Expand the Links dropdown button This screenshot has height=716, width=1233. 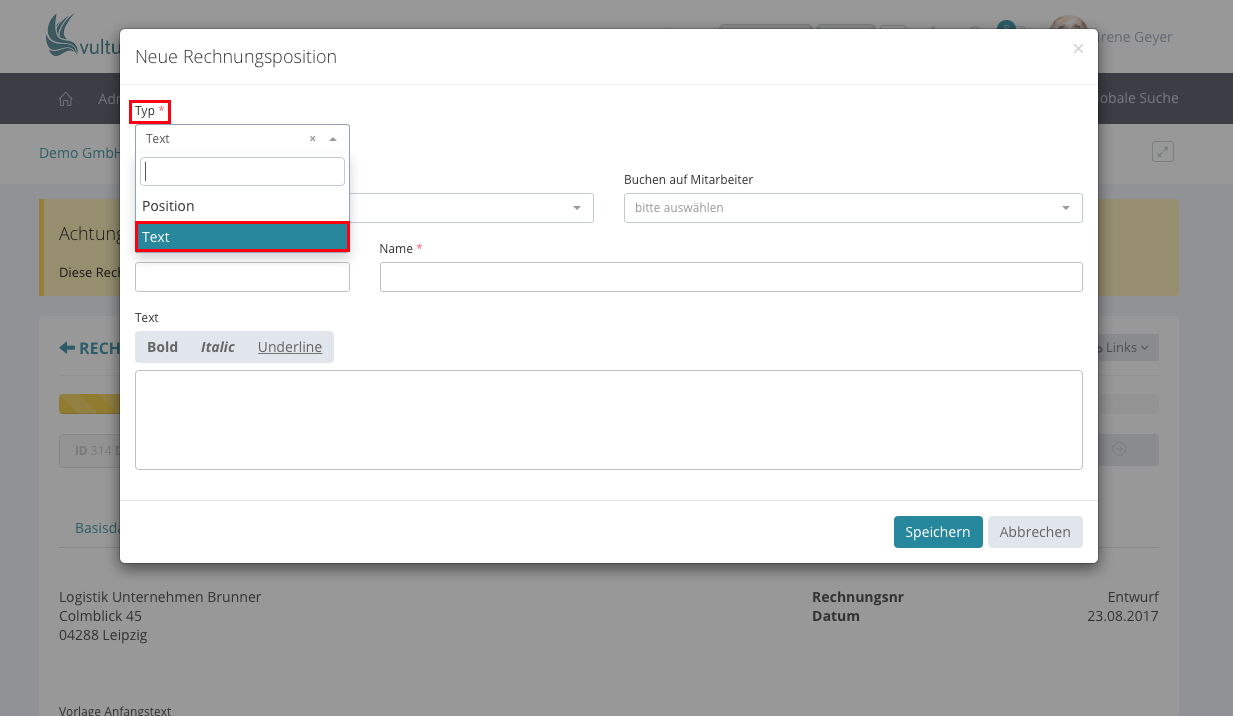pyautogui.click(x=1125, y=347)
